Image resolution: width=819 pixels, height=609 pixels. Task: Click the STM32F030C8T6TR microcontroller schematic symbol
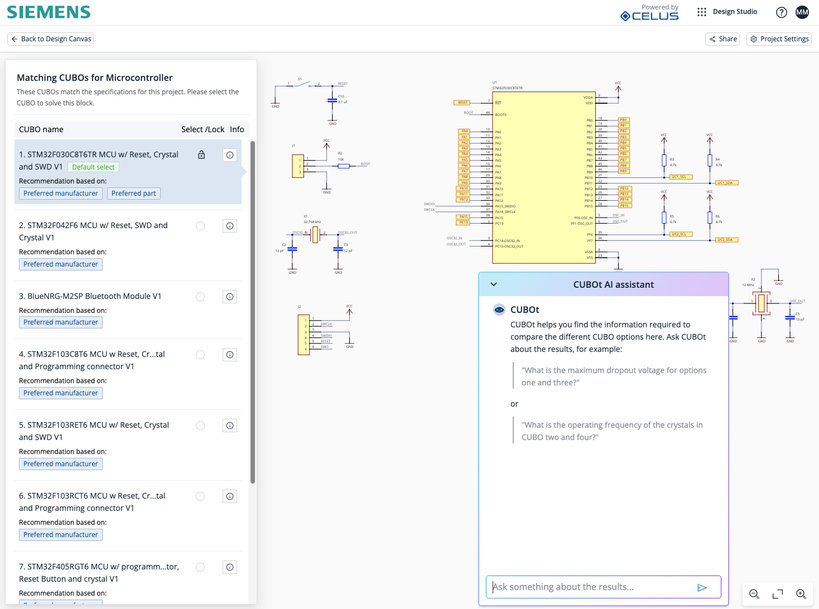[x=544, y=178]
